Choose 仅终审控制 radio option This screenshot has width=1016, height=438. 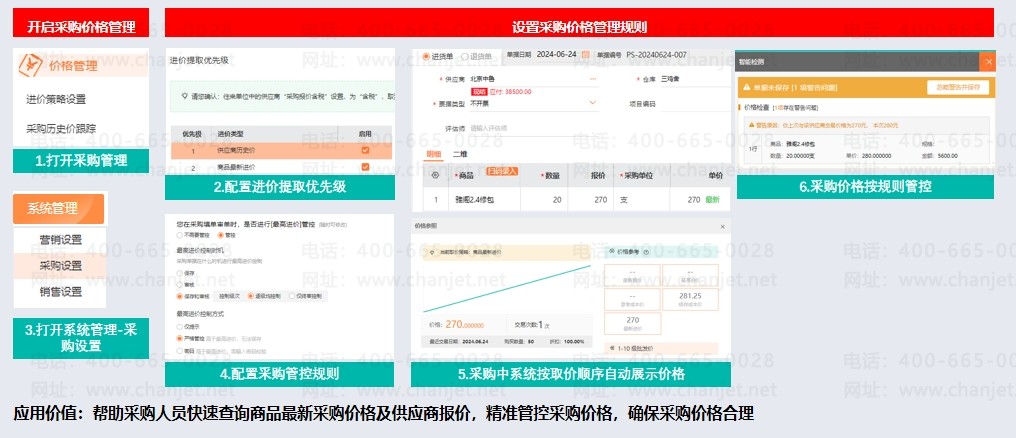click(292, 295)
